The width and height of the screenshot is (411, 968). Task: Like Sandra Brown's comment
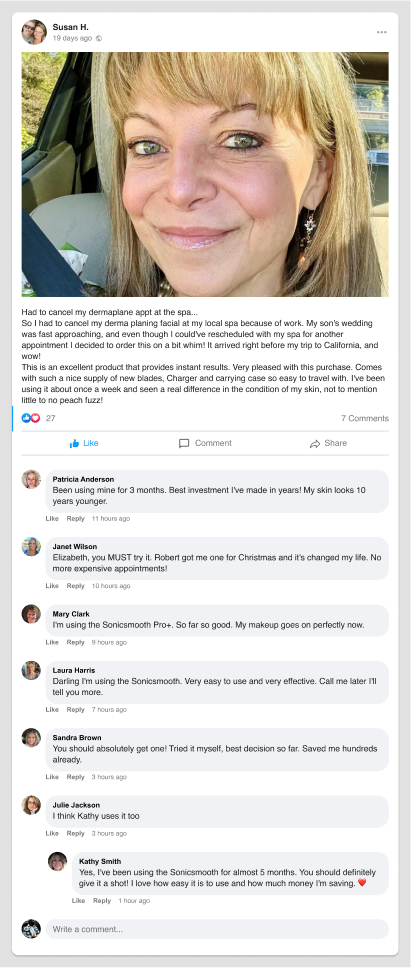point(52,777)
